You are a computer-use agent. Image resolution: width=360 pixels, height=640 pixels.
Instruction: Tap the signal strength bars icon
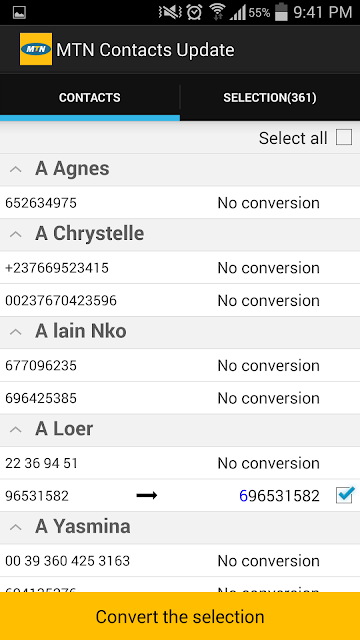(x=237, y=13)
